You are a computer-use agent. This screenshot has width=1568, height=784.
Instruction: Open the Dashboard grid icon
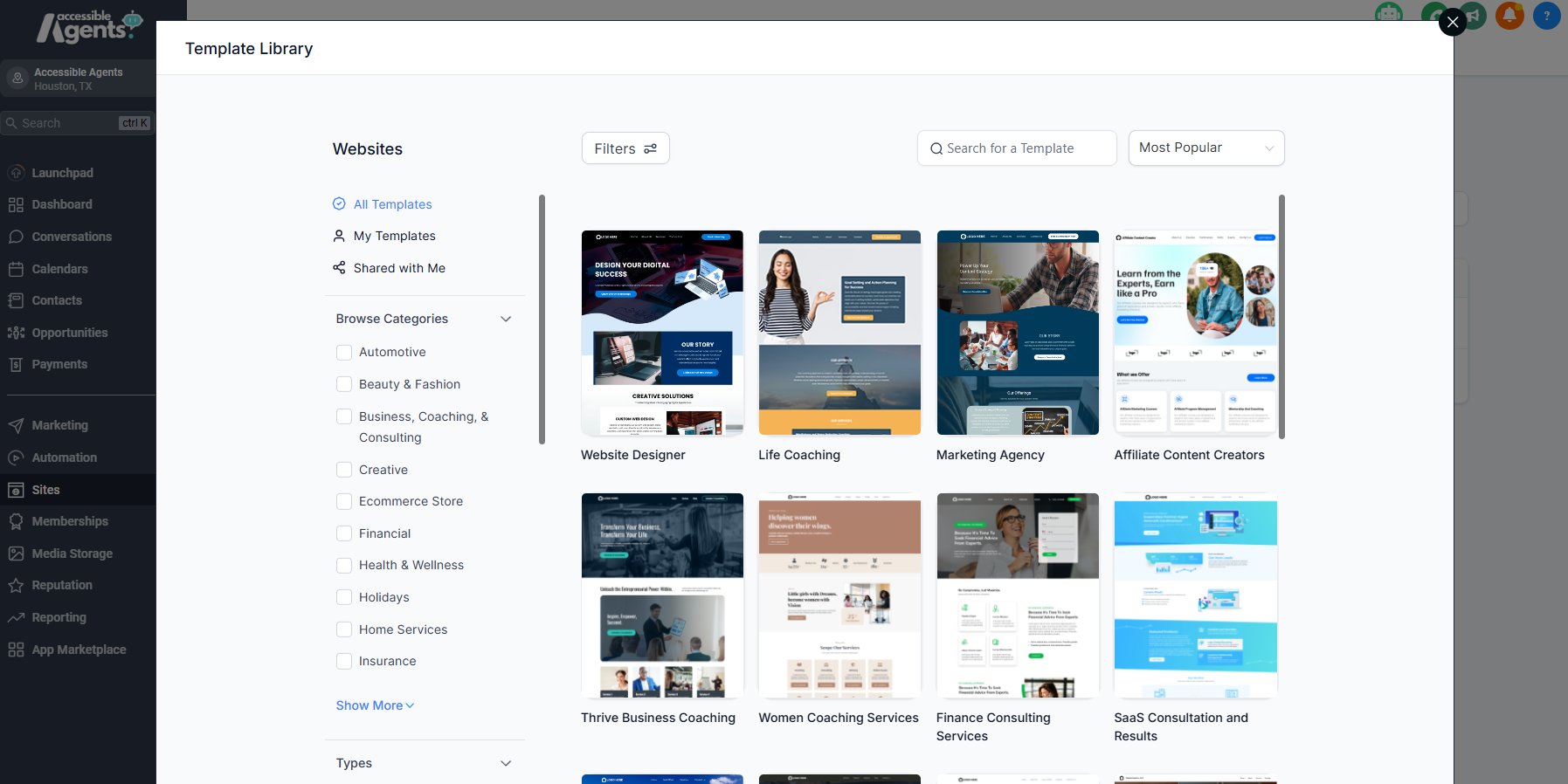click(16, 204)
